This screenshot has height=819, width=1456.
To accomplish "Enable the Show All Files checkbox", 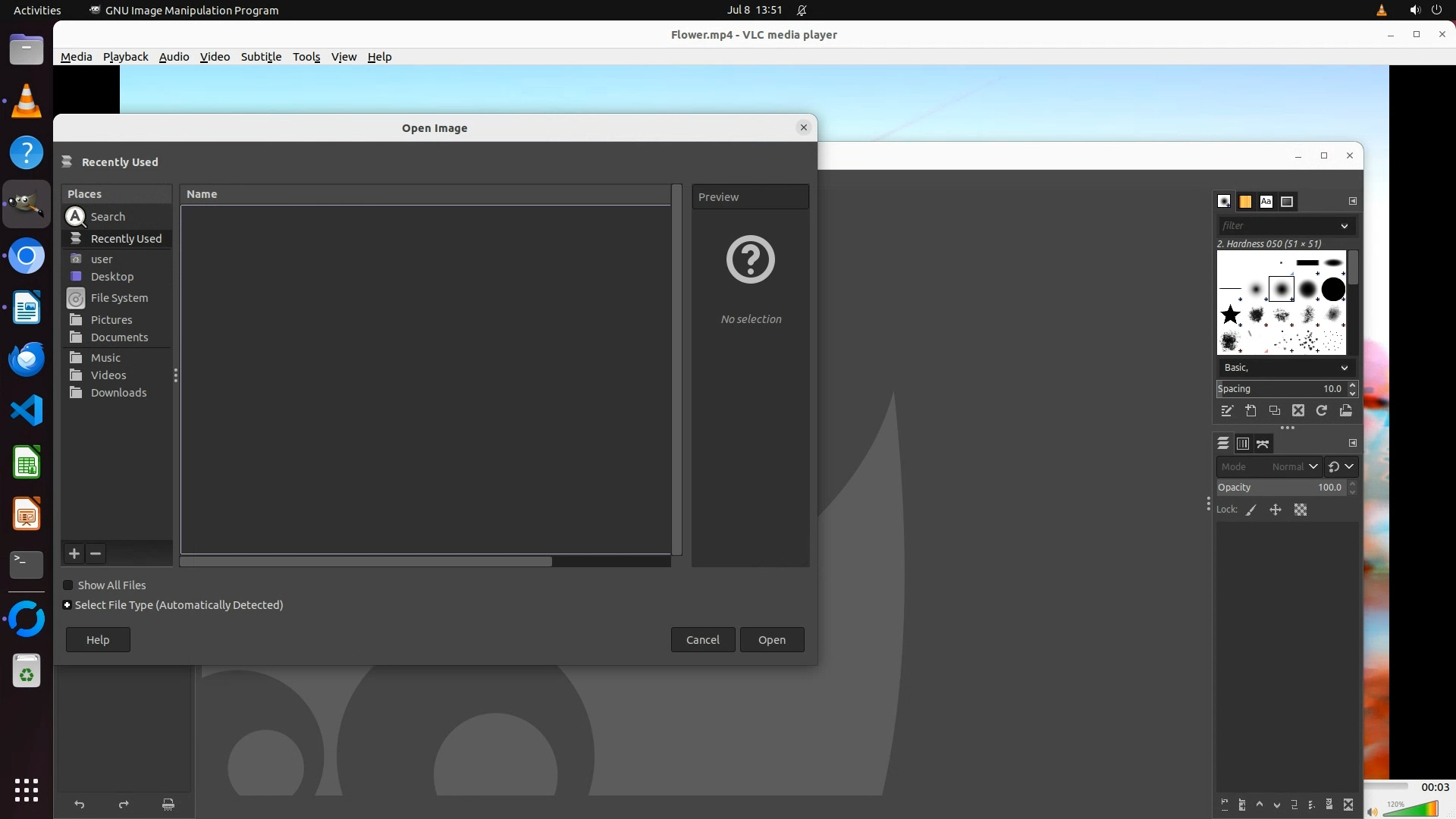I will coord(68,585).
